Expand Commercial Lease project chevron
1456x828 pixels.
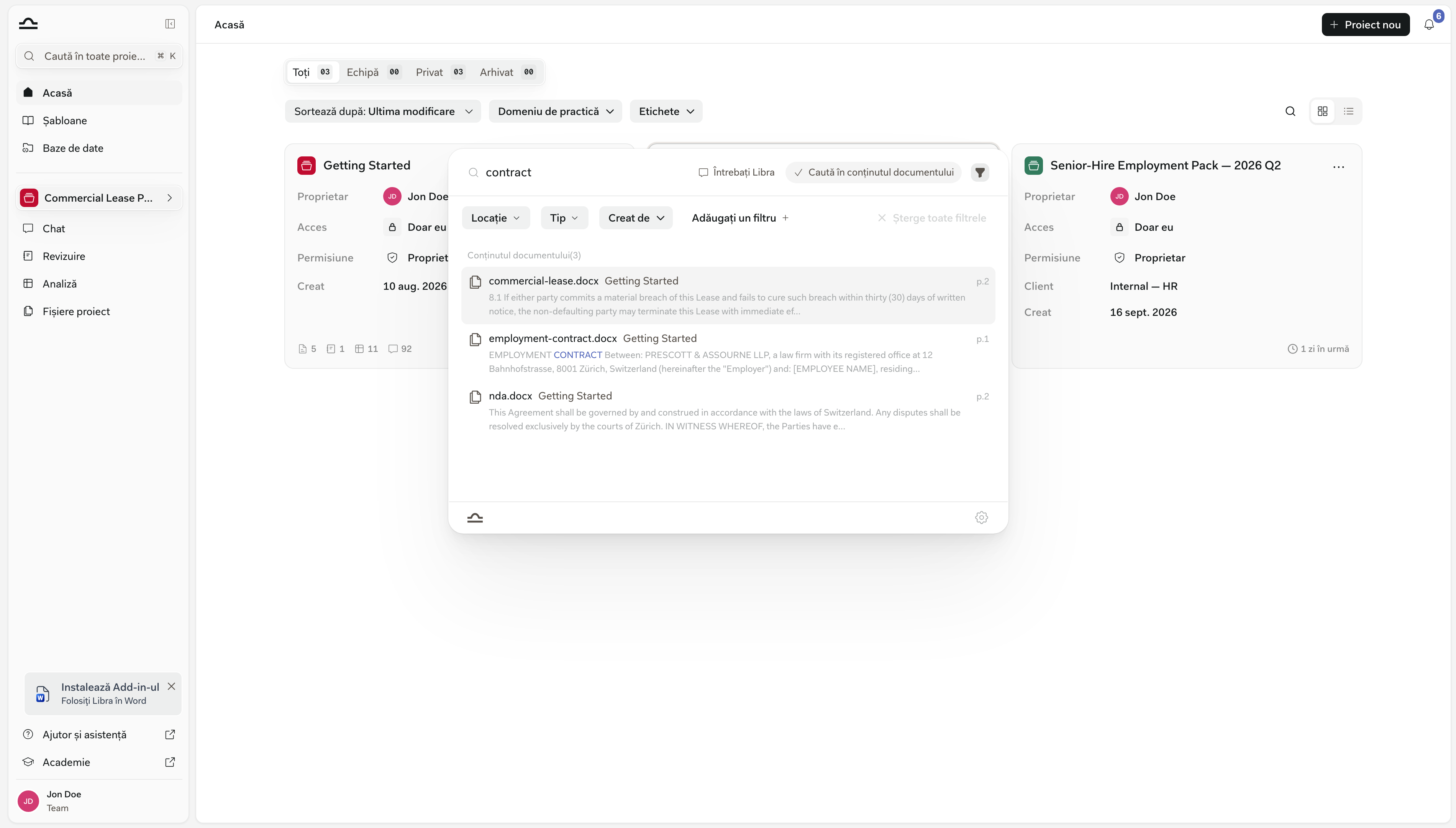[169, 198]
